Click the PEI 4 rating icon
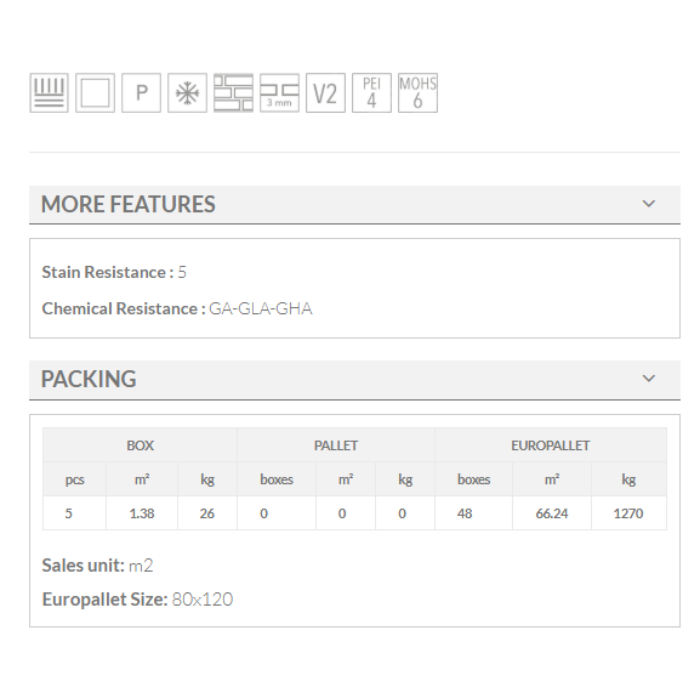The width and height of the screenshot is (700, 700). pyautogui.click(x=371, y=94)
